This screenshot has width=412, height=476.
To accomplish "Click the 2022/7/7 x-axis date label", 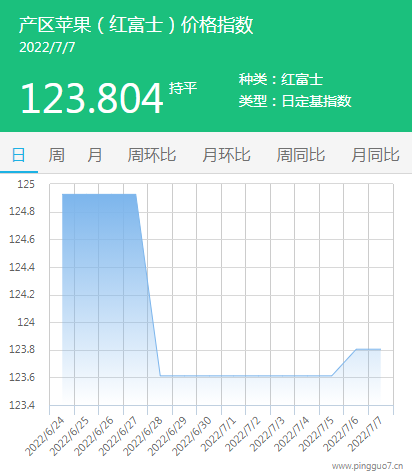I will (x=366, y=433).
